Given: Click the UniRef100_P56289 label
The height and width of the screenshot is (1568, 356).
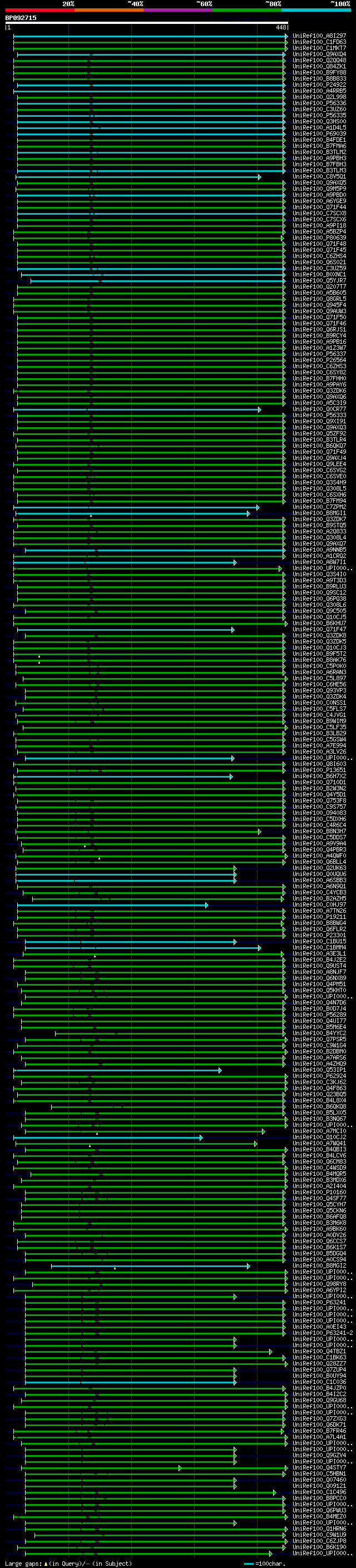Looking at the screenshot, I should [x=319, y=1015].
